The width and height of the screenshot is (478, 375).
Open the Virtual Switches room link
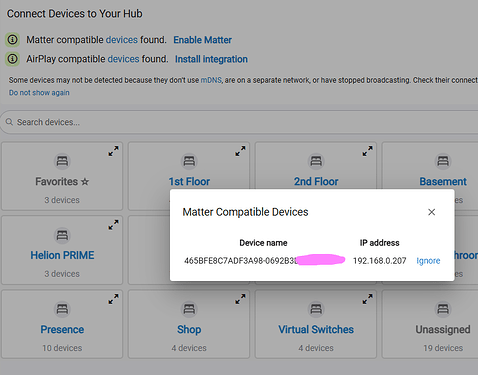(316, 329)
